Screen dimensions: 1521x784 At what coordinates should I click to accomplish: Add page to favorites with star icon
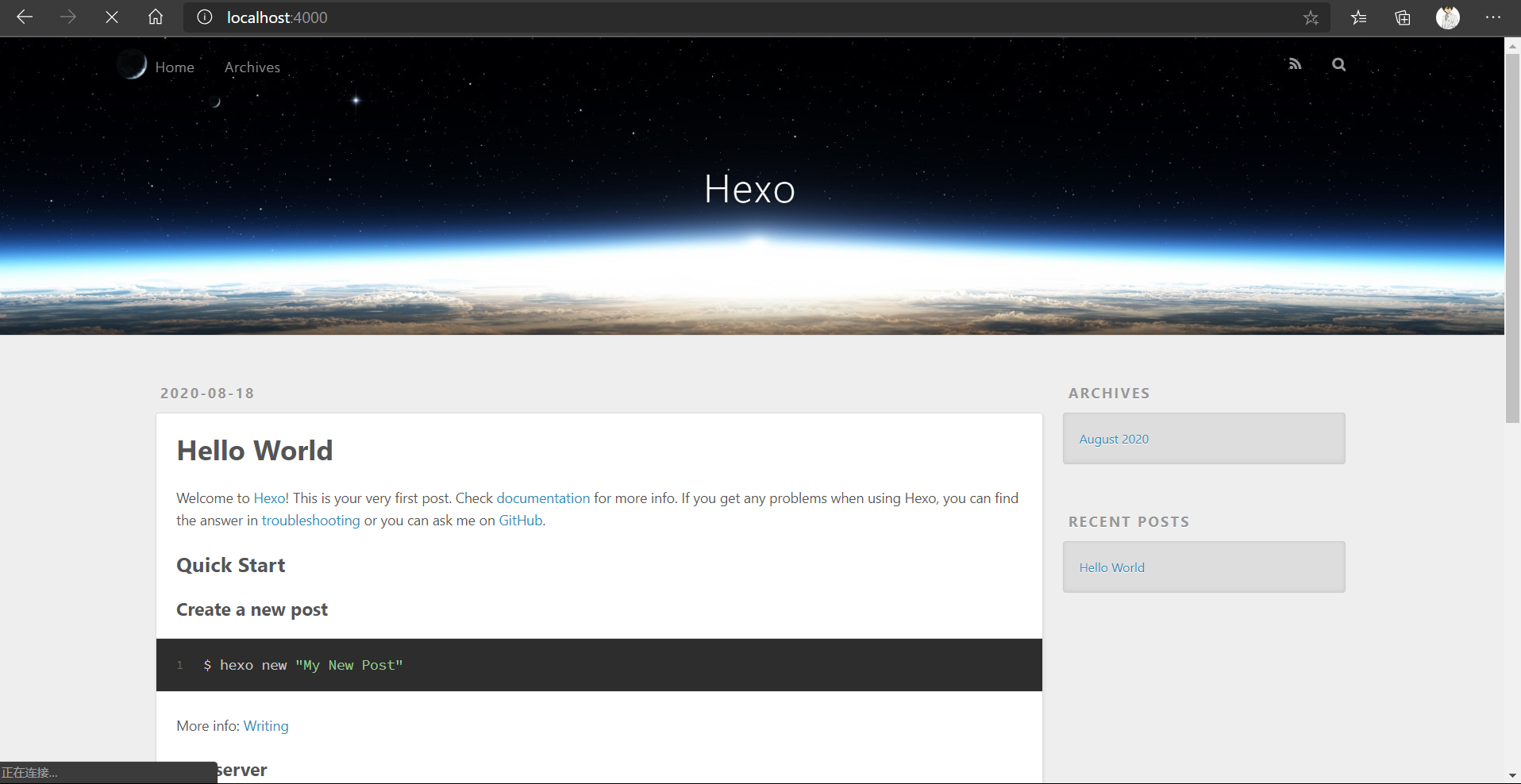[x=1311, y=17]
